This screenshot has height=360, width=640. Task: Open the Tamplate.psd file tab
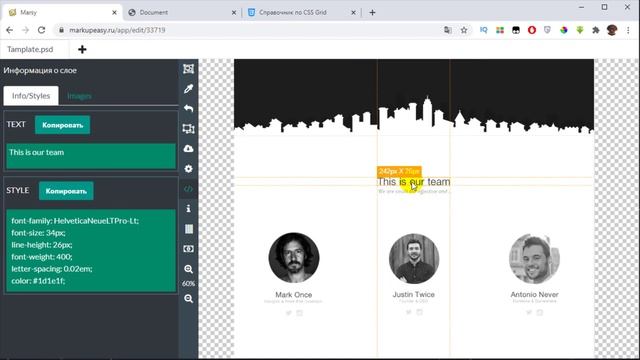(x=30, y=49)
